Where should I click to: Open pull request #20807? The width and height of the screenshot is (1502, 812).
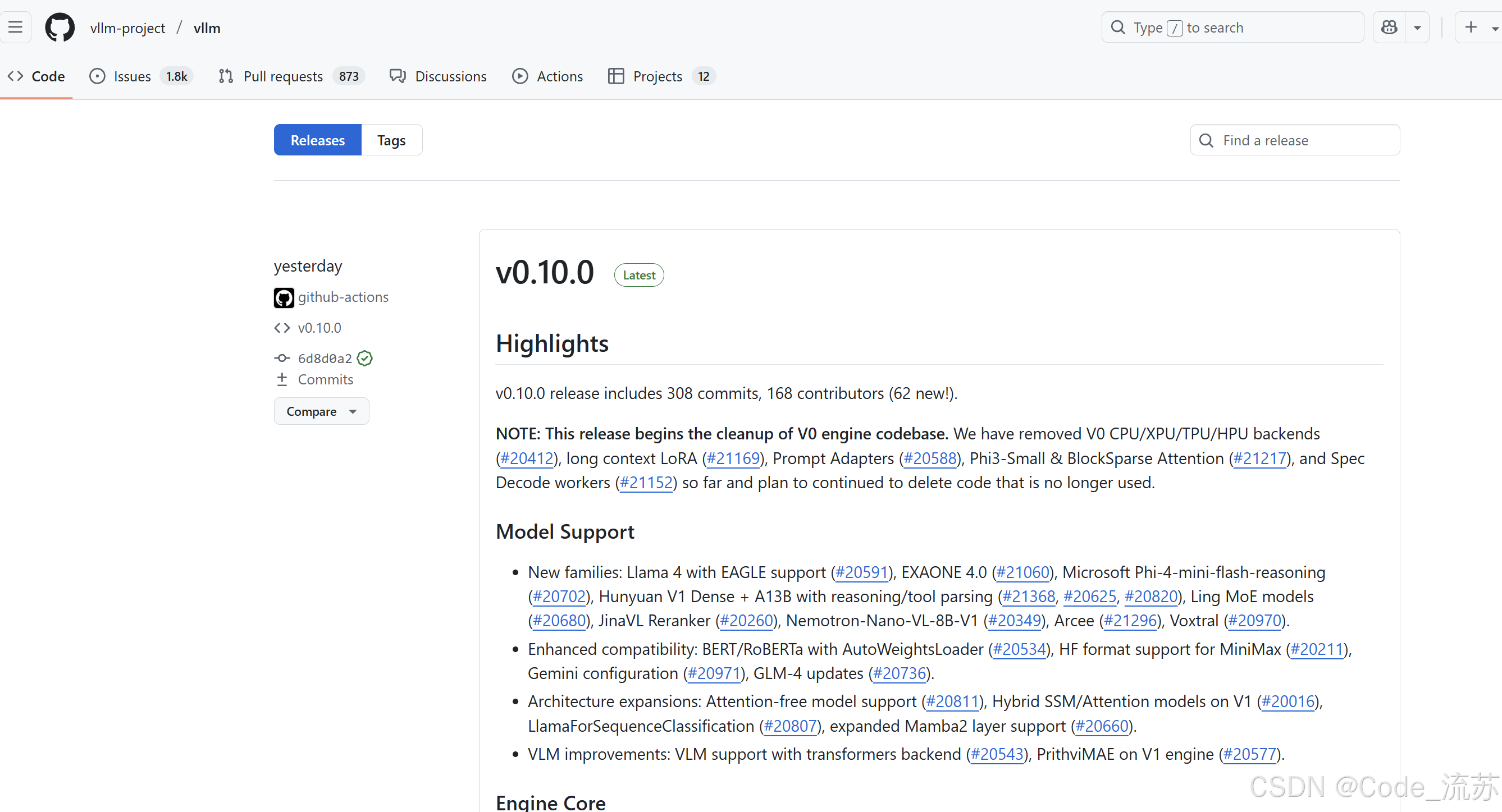coord(791,726)
